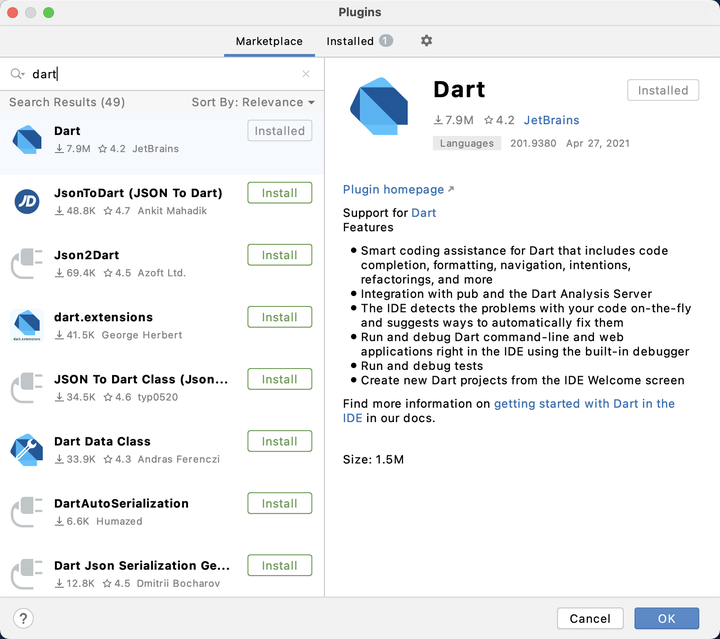
Task: Click the DartAutoSerialization plug icon
Action: [x=27, y=512]
